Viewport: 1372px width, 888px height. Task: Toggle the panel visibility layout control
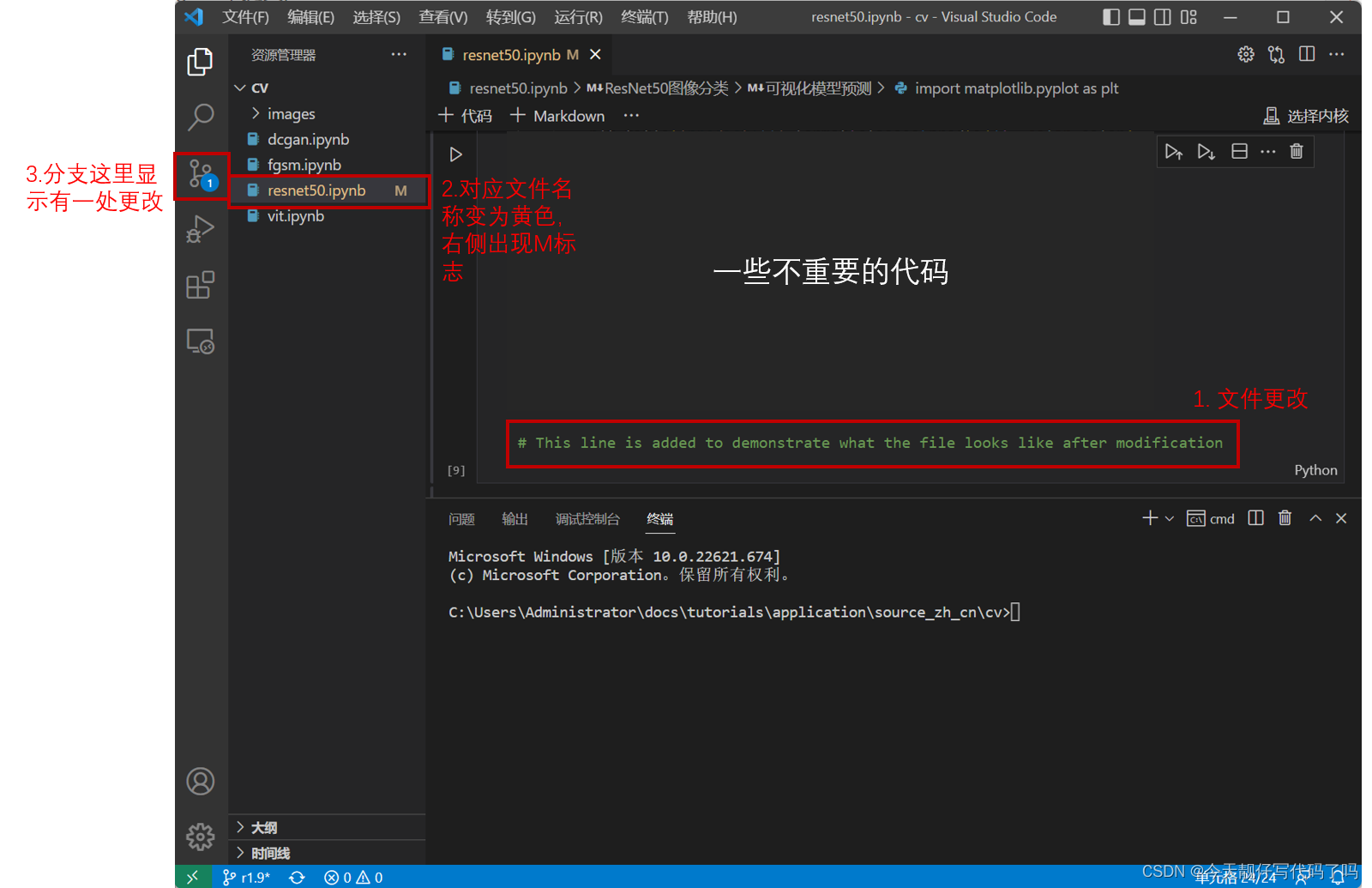[x=1136, y=16]
